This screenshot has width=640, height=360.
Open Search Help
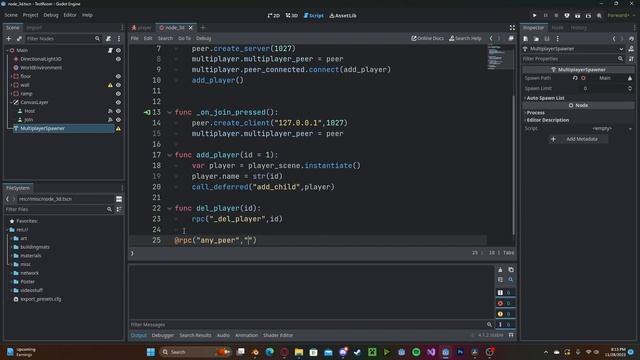point(465,38)
